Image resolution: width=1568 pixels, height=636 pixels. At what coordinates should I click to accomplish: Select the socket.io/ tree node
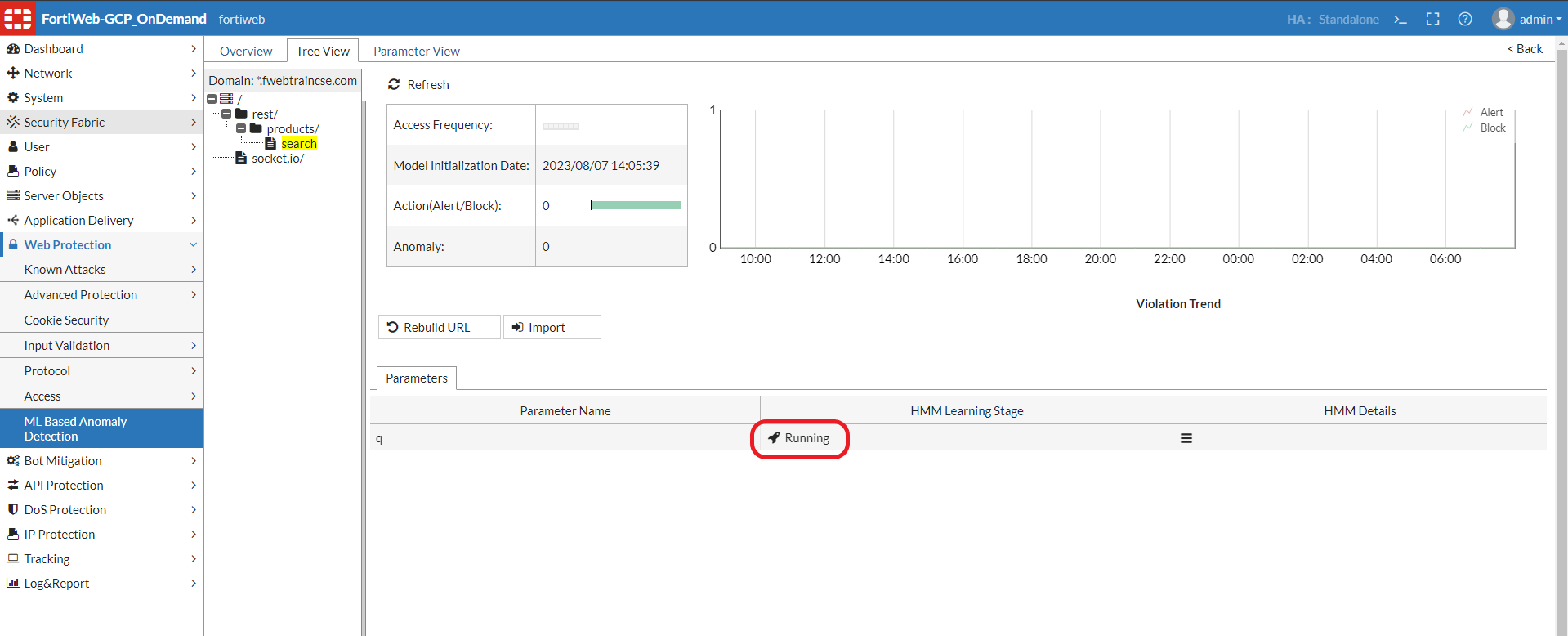tap(278, 159)
